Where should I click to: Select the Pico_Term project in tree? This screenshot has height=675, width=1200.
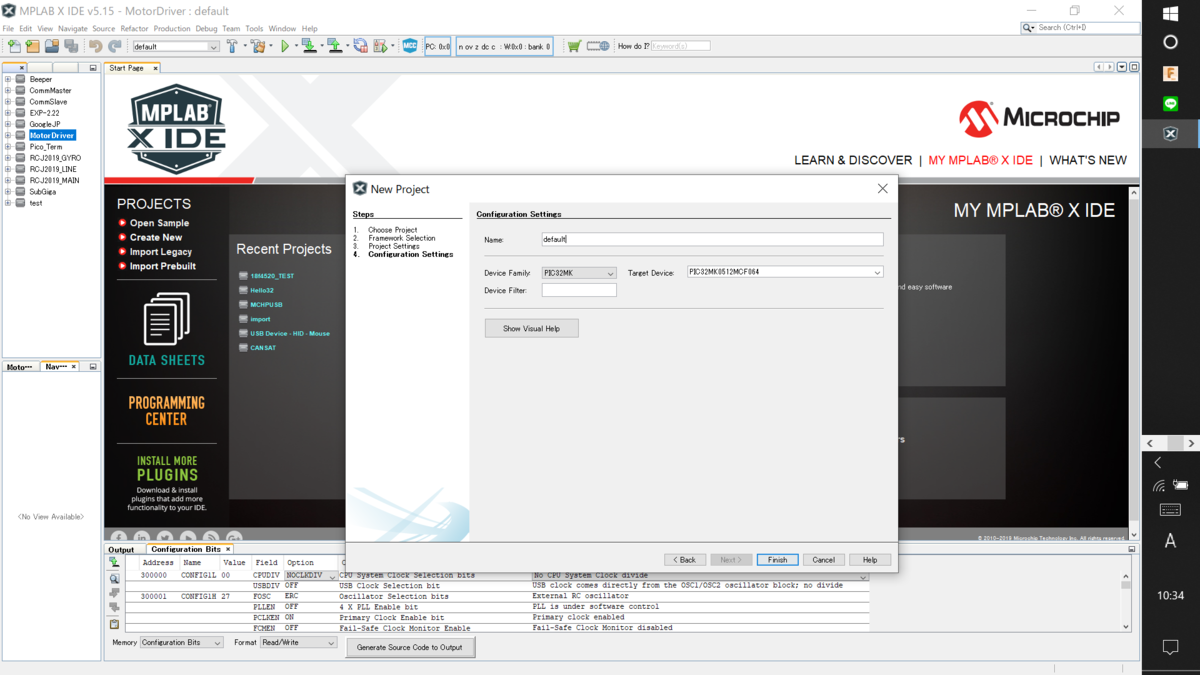46,146
